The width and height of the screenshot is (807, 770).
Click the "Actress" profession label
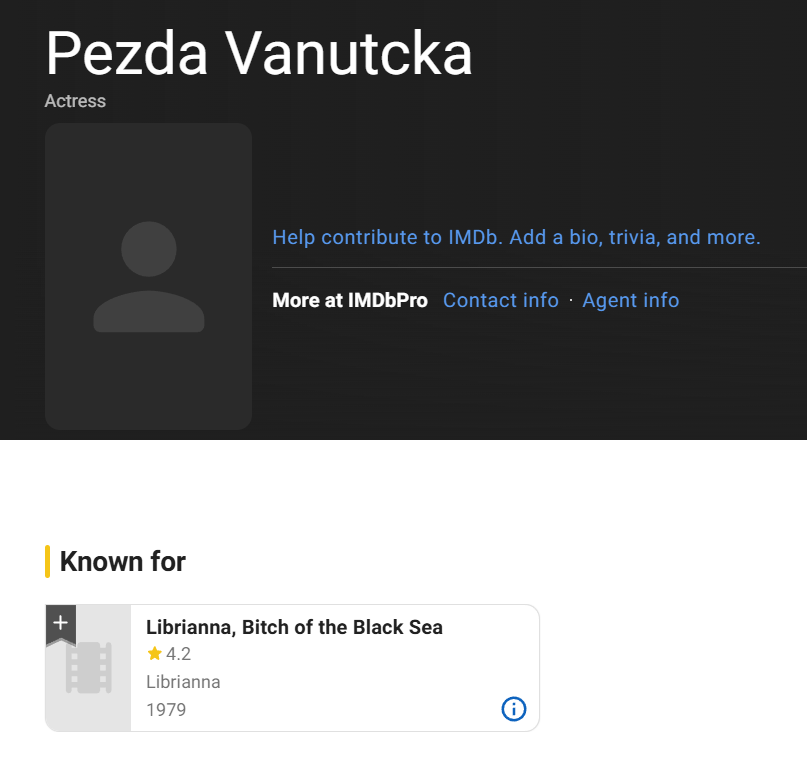(75, 101)
